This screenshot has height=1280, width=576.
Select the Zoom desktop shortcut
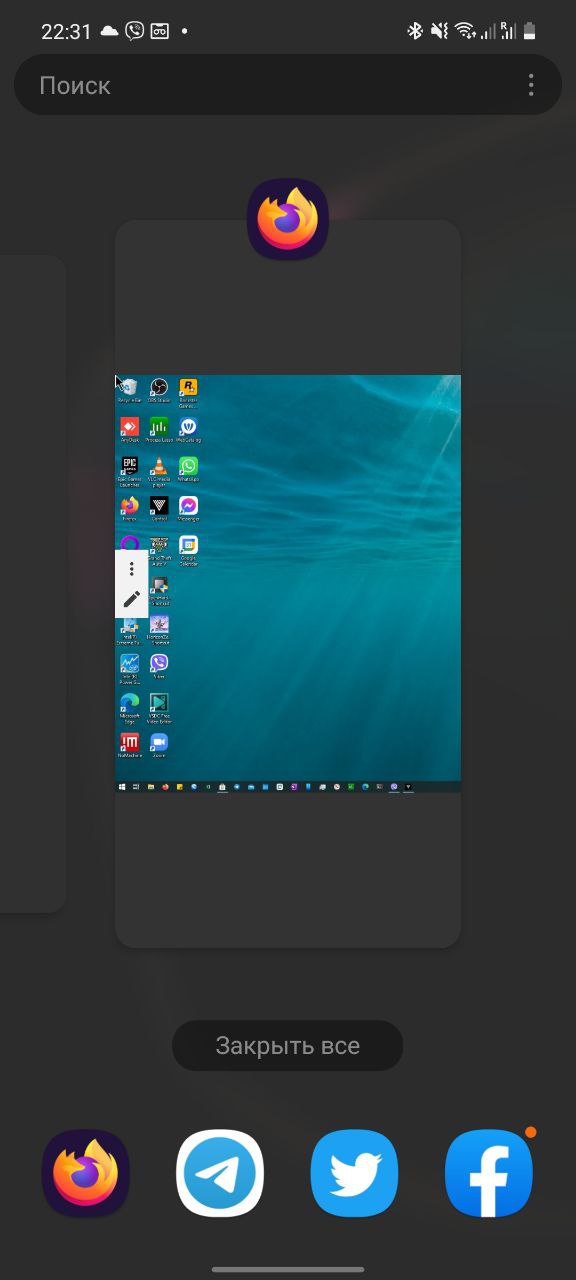pyautogui.click(x=158, y=745)
